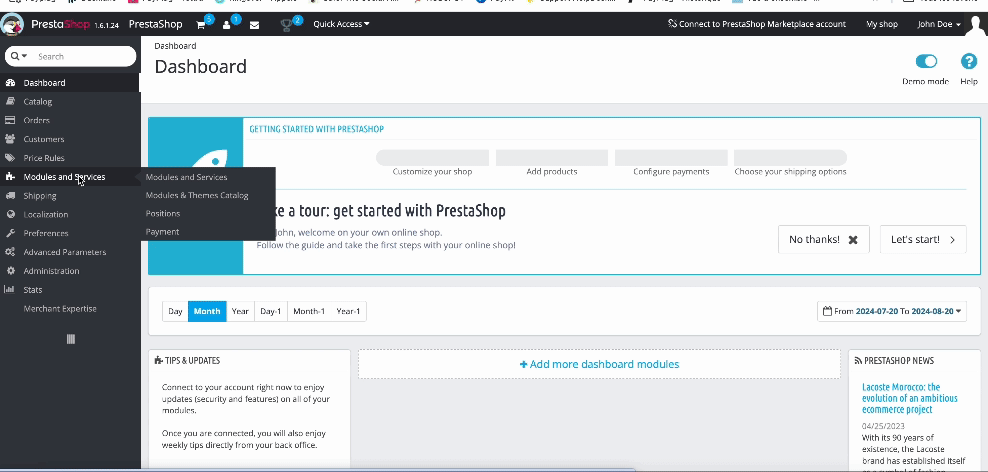The width and height of the screenshot is (988, 472).
Task: Switch to the Year-1 period tab
Action: [348, 311]
